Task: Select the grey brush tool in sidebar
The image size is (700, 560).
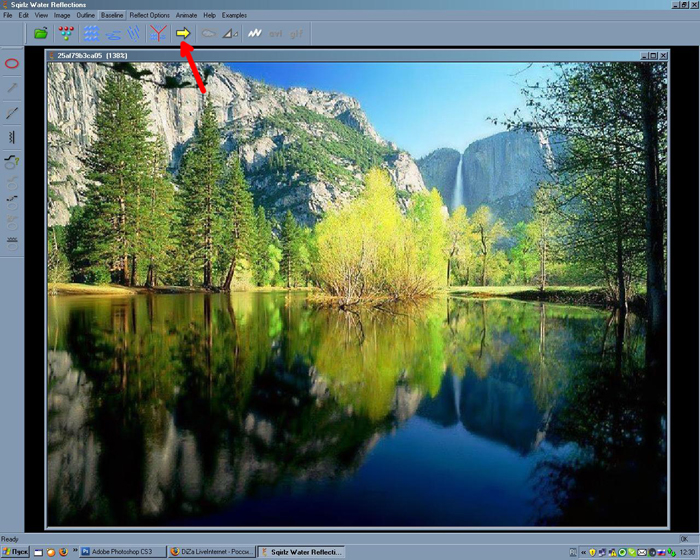Action: coord(12,88)
